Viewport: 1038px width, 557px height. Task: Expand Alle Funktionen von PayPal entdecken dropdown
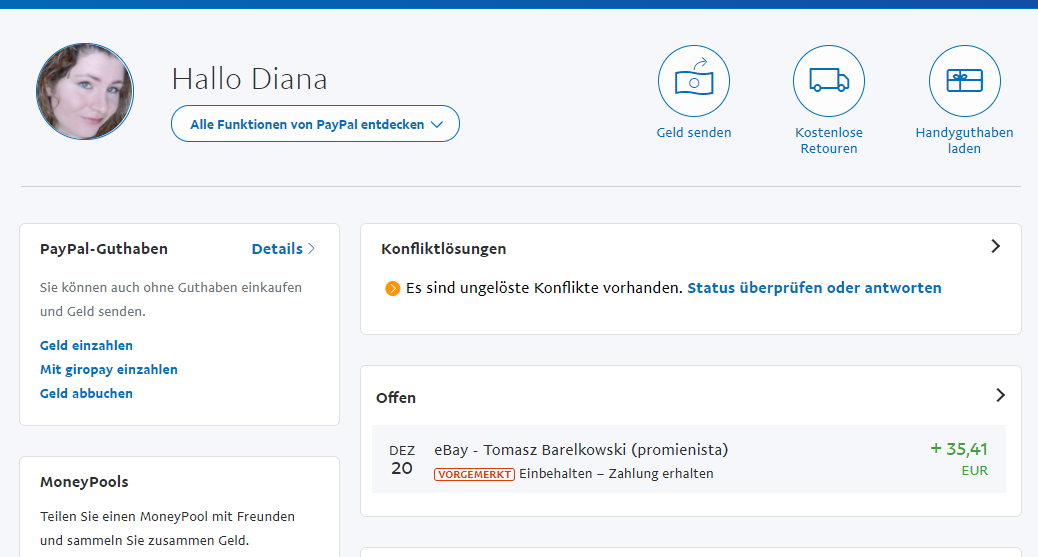315,124
